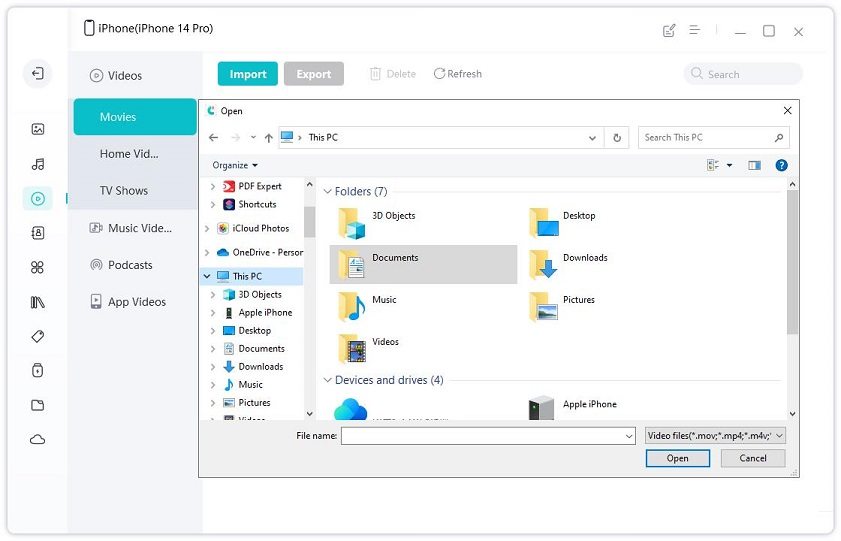Collapse the This PC tree node
Viewport: 841px width, 541px height.
[x=206, y=276]
